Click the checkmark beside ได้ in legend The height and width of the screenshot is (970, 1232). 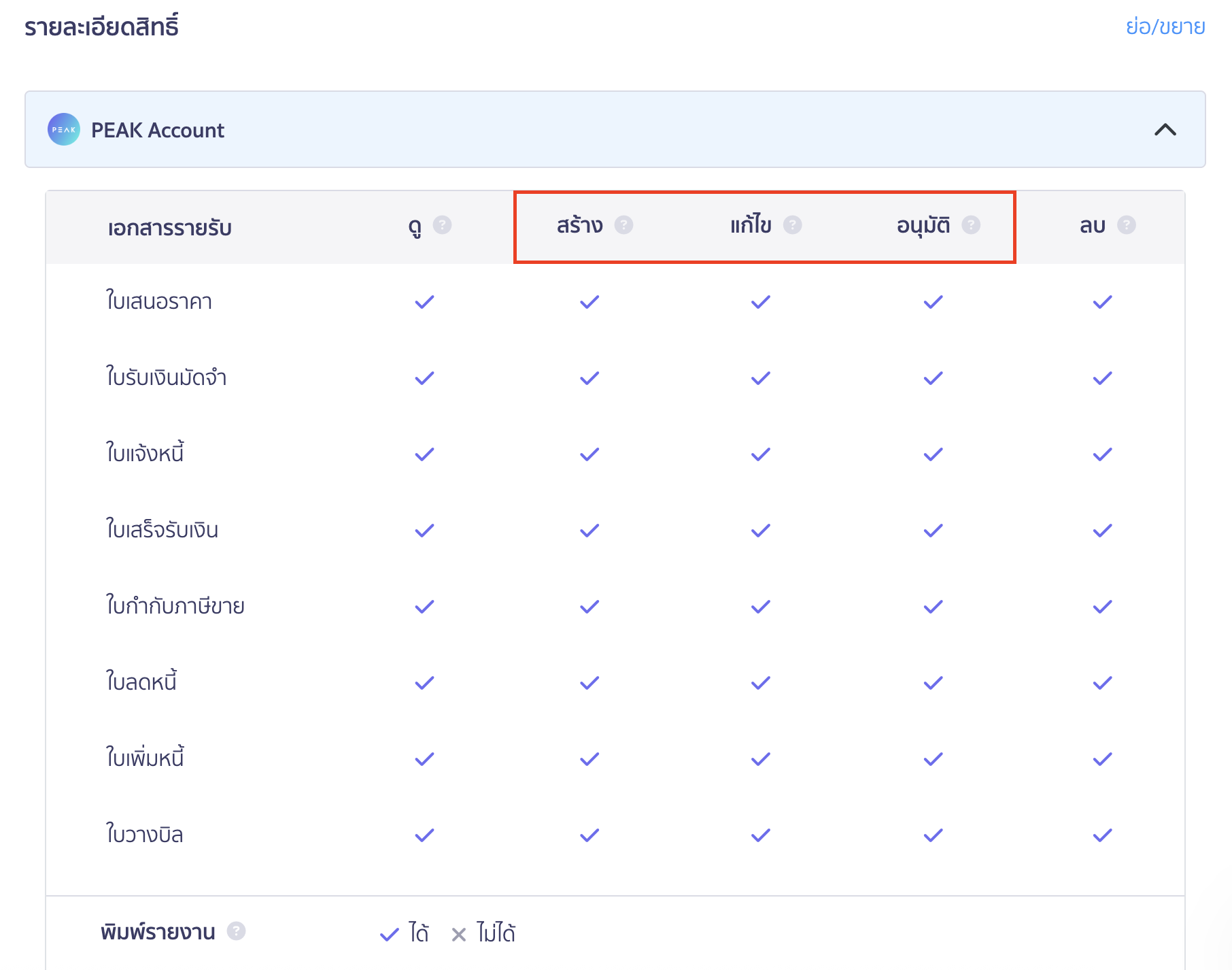pyautogui.click(x=390, y=935)
